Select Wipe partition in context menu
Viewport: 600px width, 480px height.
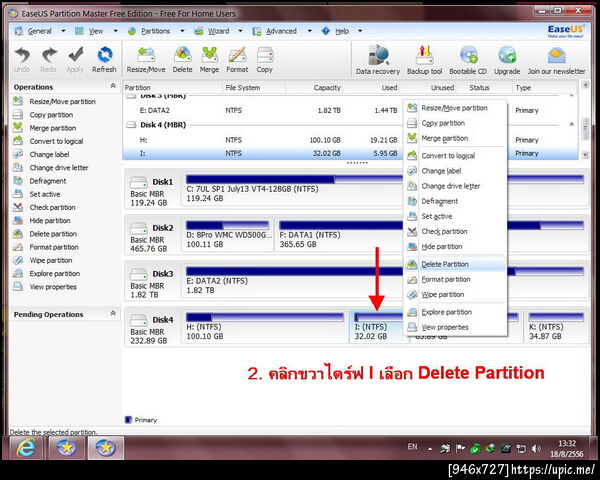click(x=455, y=295)
